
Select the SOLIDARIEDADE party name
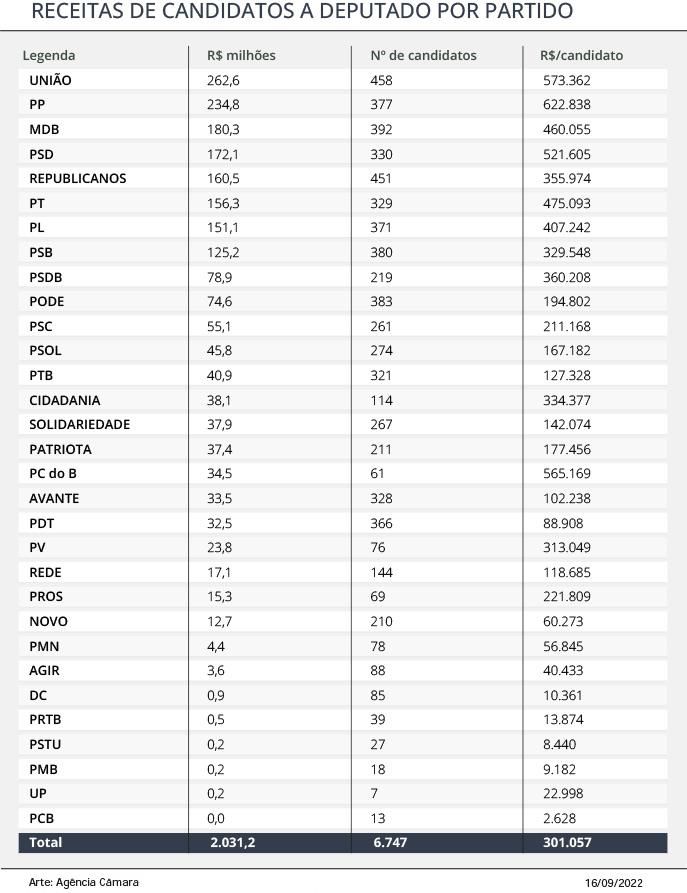pyautogui.click(x=79, y=424)
